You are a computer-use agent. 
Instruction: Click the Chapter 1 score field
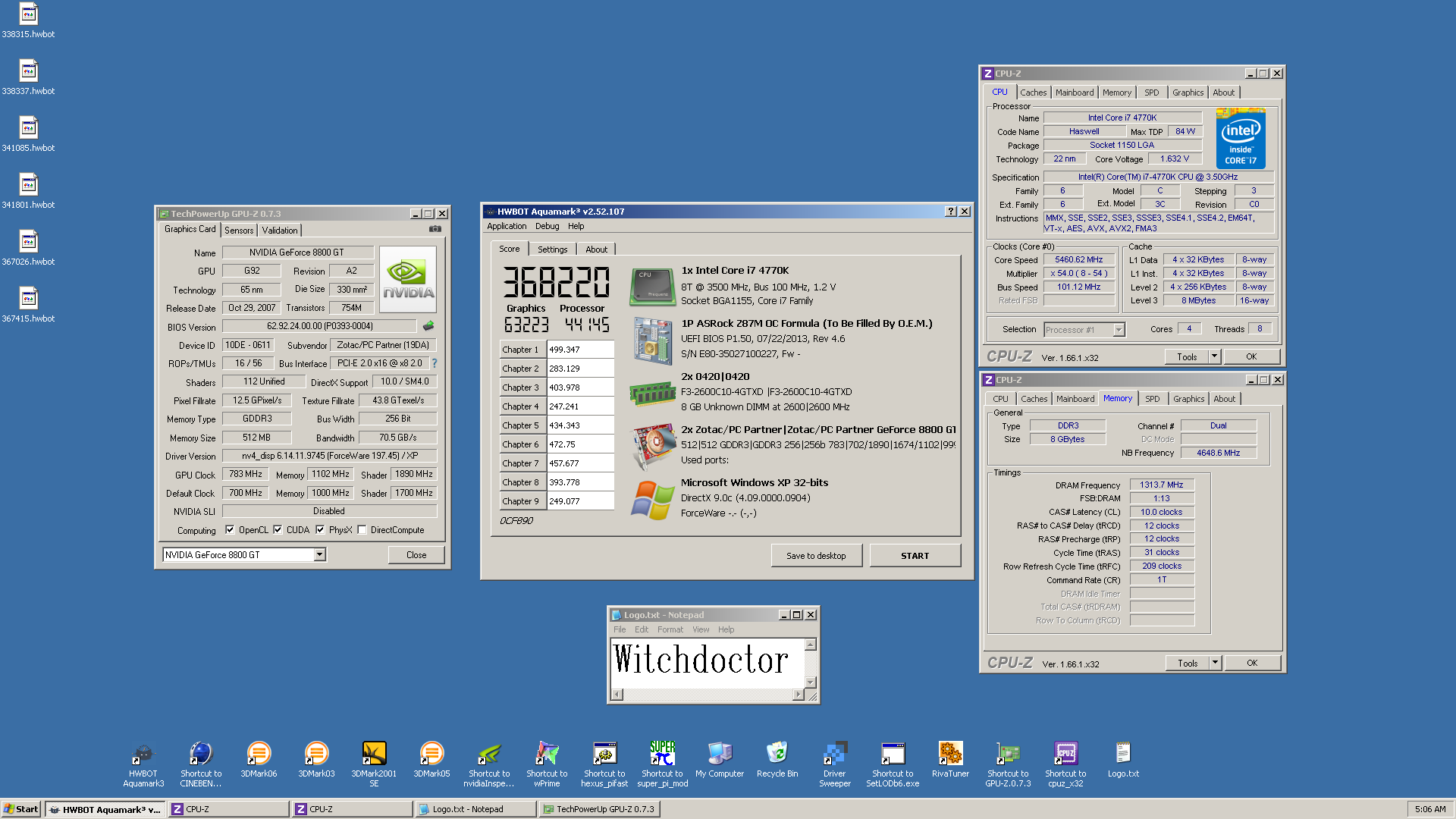click(x=580, y=350)
